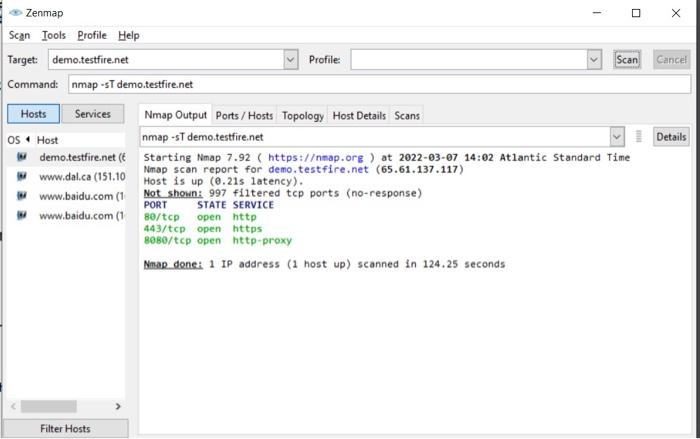Expand the Target dropdown arrow
The height and width of the screenshot is (439, 700).
[x=291, y=59]
